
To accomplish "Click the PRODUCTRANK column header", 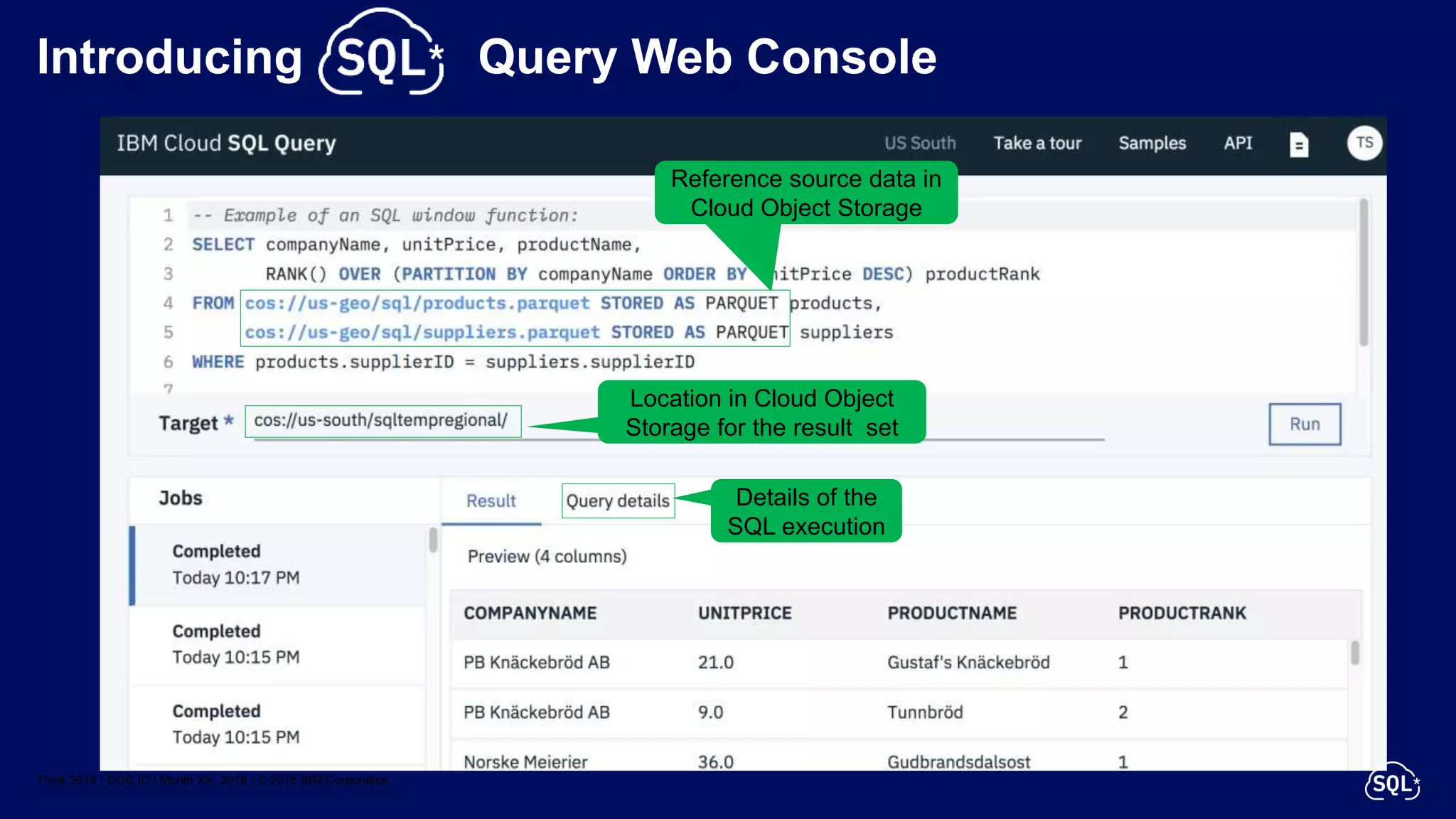I will tap(1182, 614).
